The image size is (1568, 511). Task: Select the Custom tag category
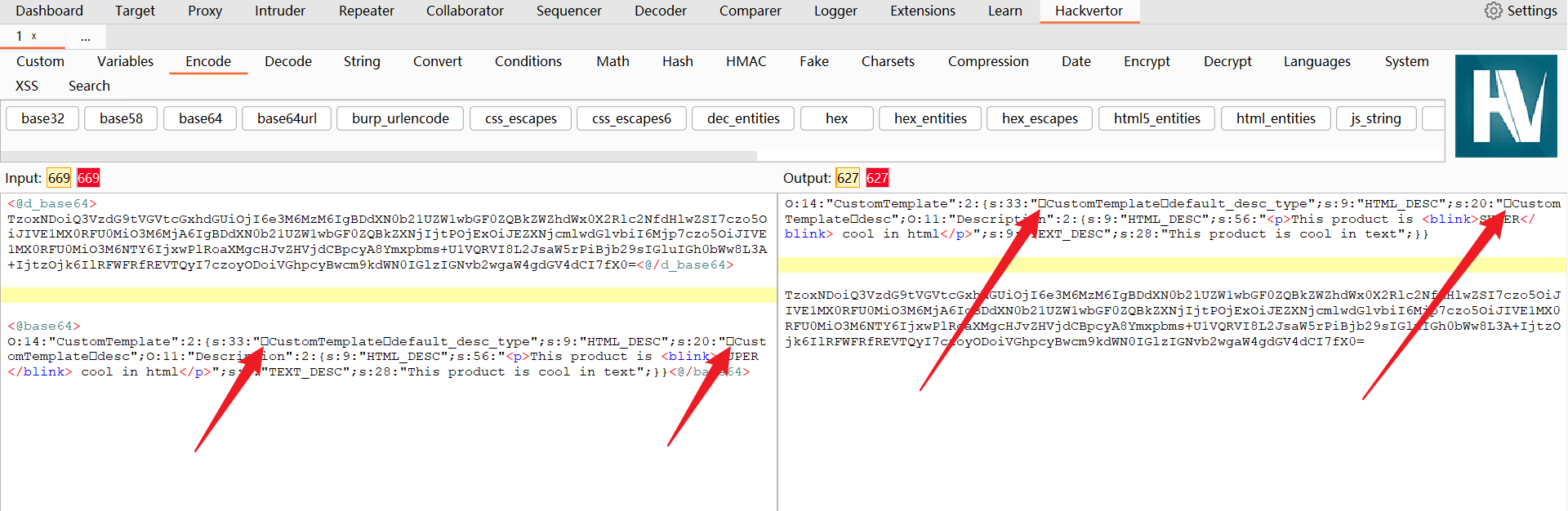click(40, 61)
